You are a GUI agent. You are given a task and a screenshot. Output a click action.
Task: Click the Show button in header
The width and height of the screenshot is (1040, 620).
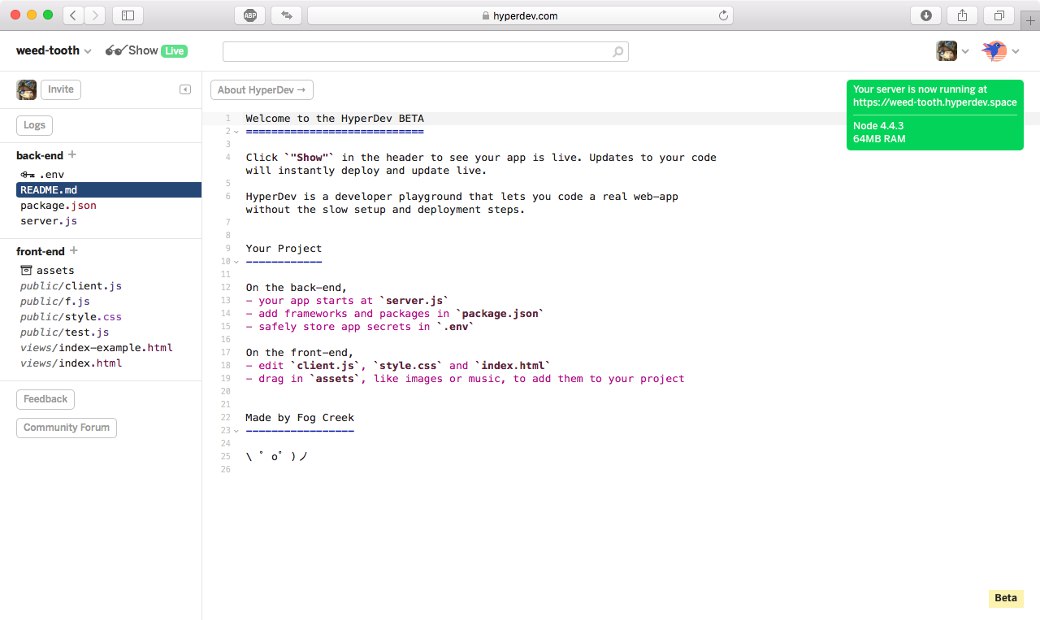pos(143,50)
